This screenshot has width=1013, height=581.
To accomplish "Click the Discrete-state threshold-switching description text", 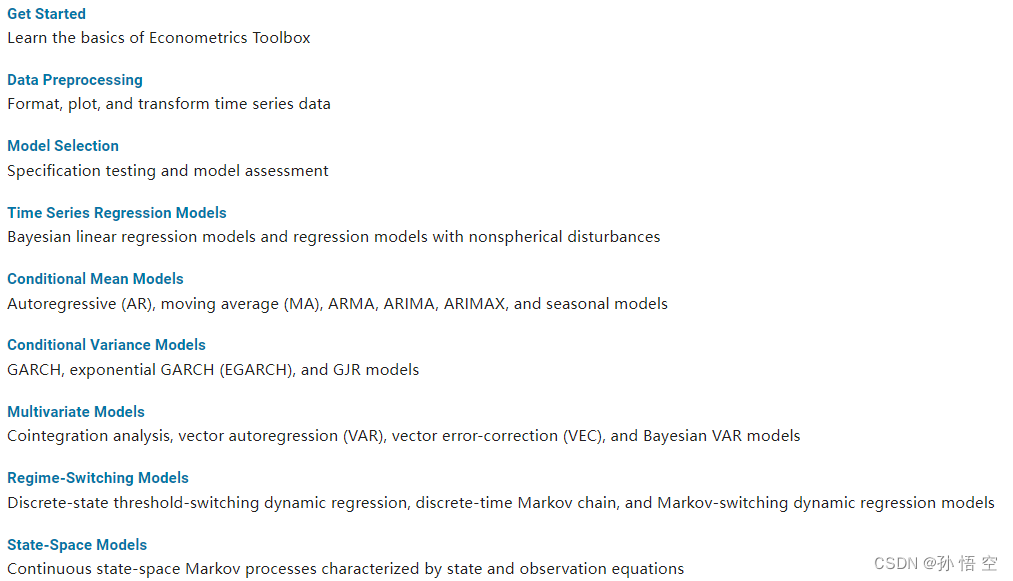I will [501, 503].
